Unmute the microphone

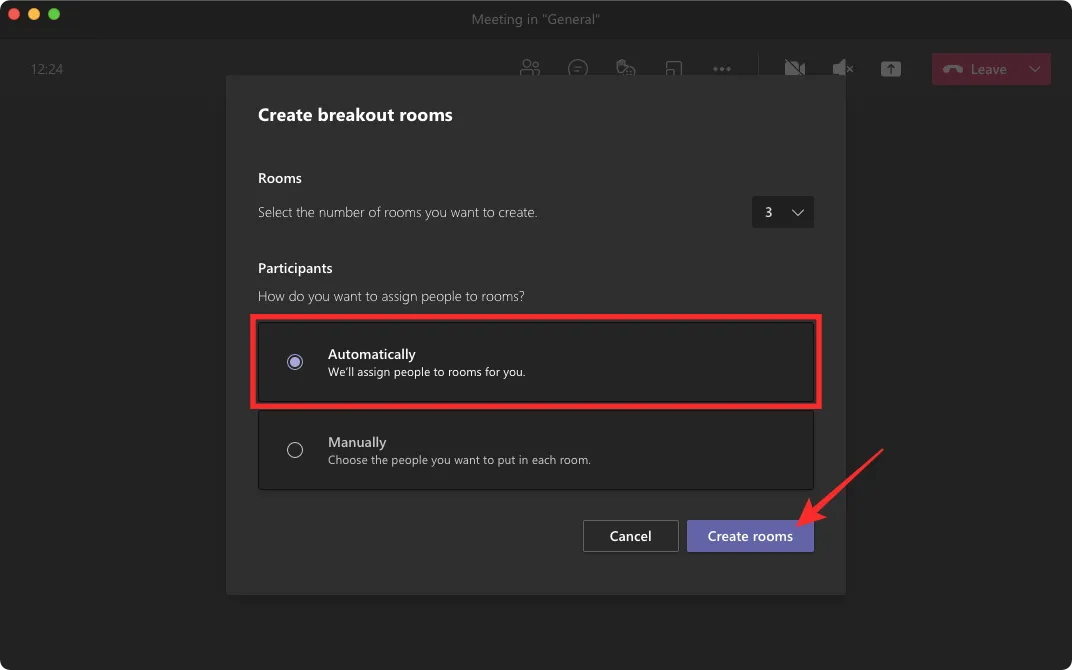pyautogui.click(x=841, y=68)
